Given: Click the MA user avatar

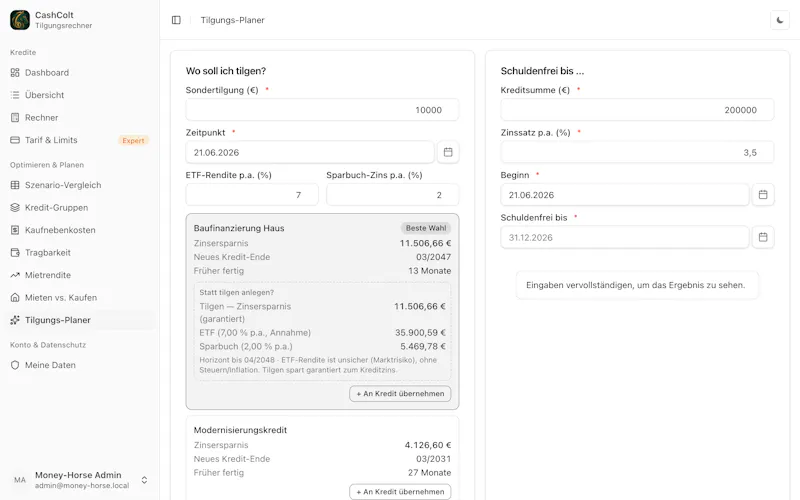Looking at the screenshot, I should pos(20,480).
